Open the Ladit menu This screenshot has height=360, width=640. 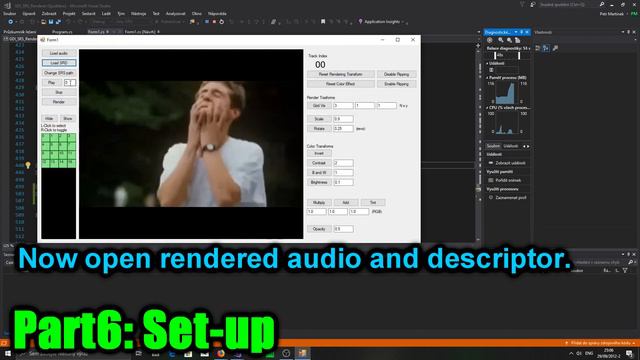[x=106, y=13]
